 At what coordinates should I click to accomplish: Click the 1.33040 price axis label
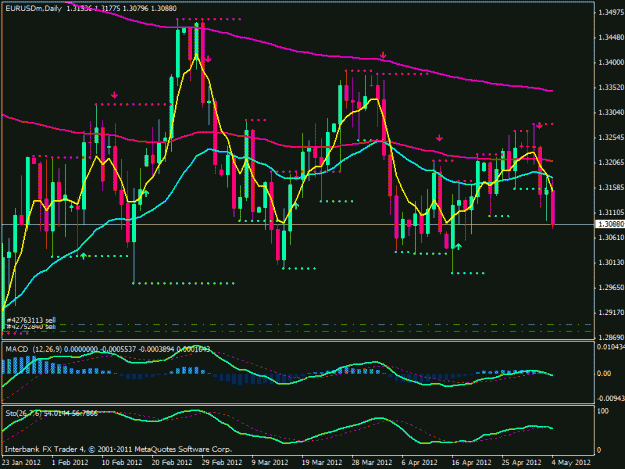611,113
